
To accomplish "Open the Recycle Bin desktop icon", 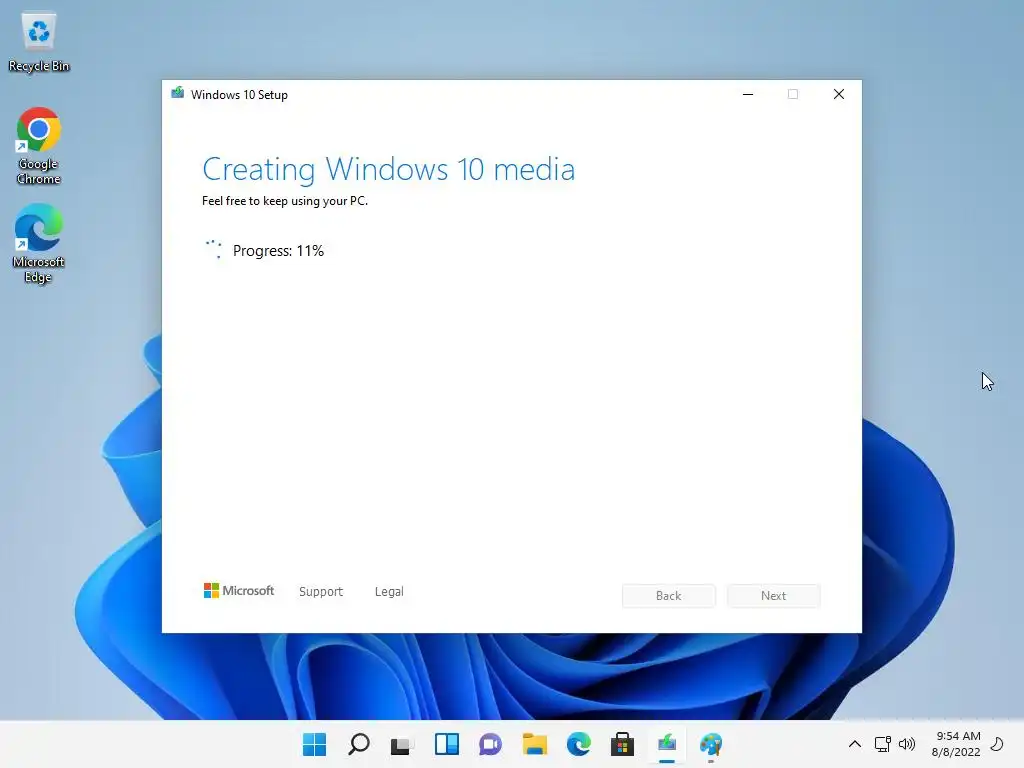I will coord(39,42).
